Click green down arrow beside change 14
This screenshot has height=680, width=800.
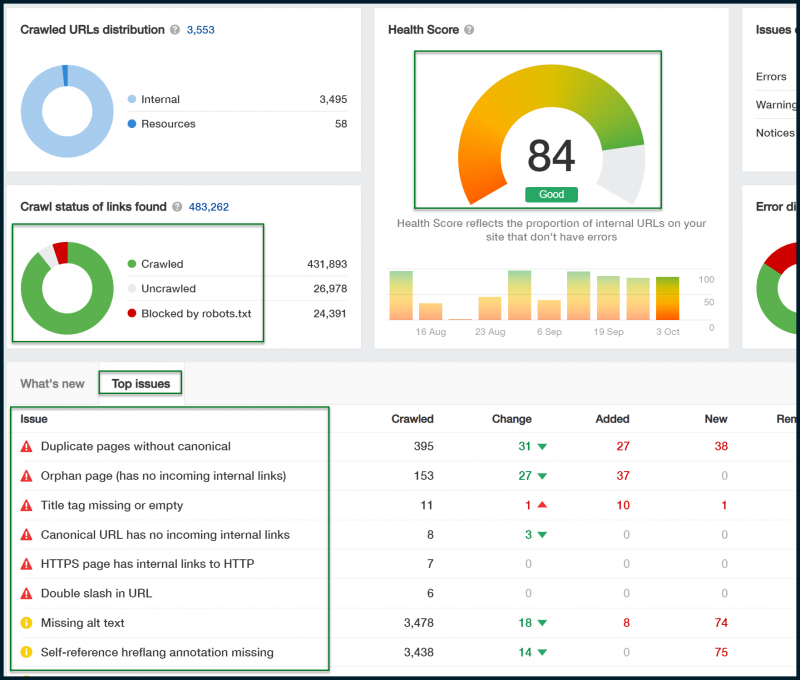[x=542, y=652]
